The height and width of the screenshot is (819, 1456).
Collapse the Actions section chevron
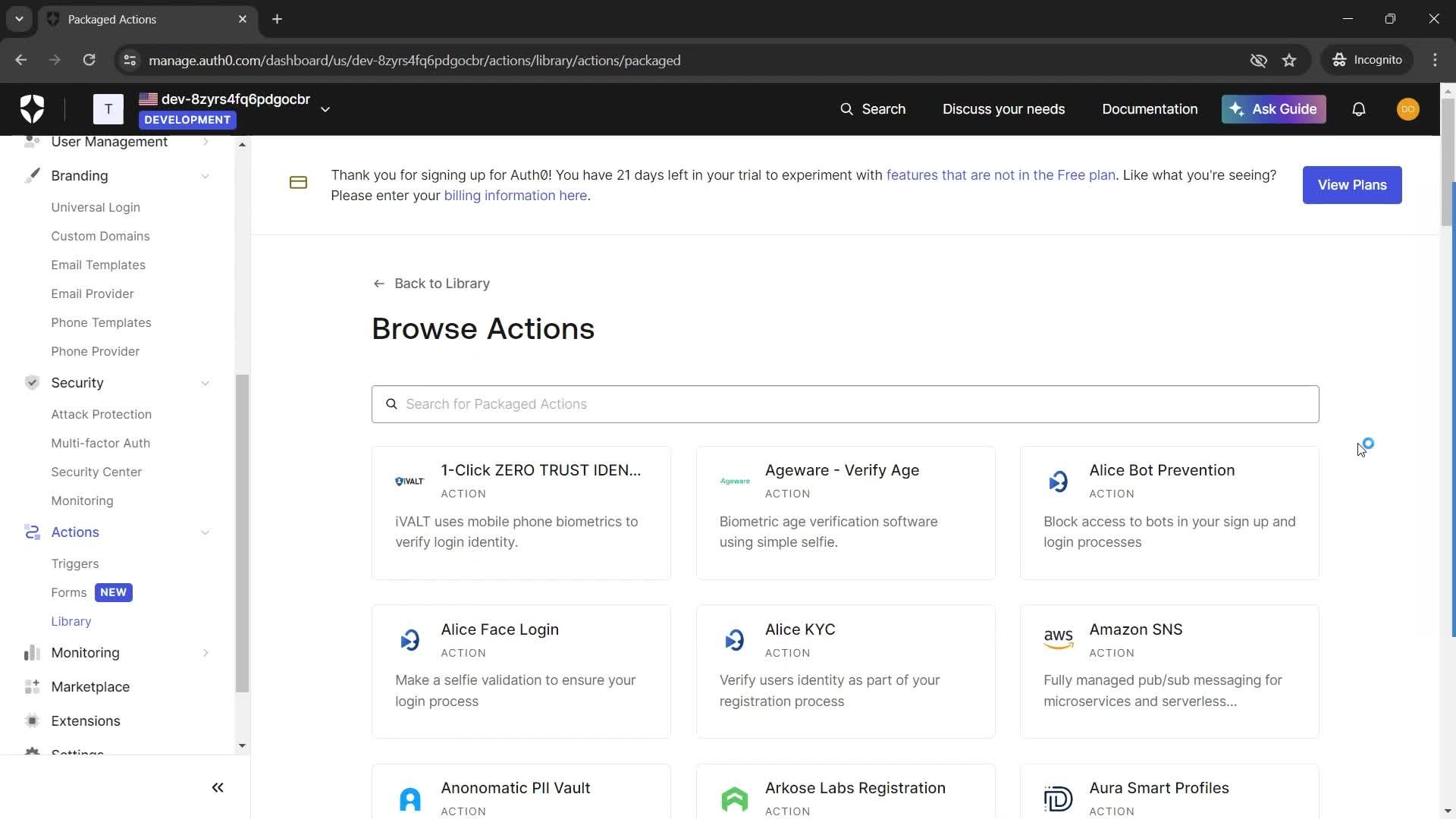pyautogui.click(x=206, y=532)
